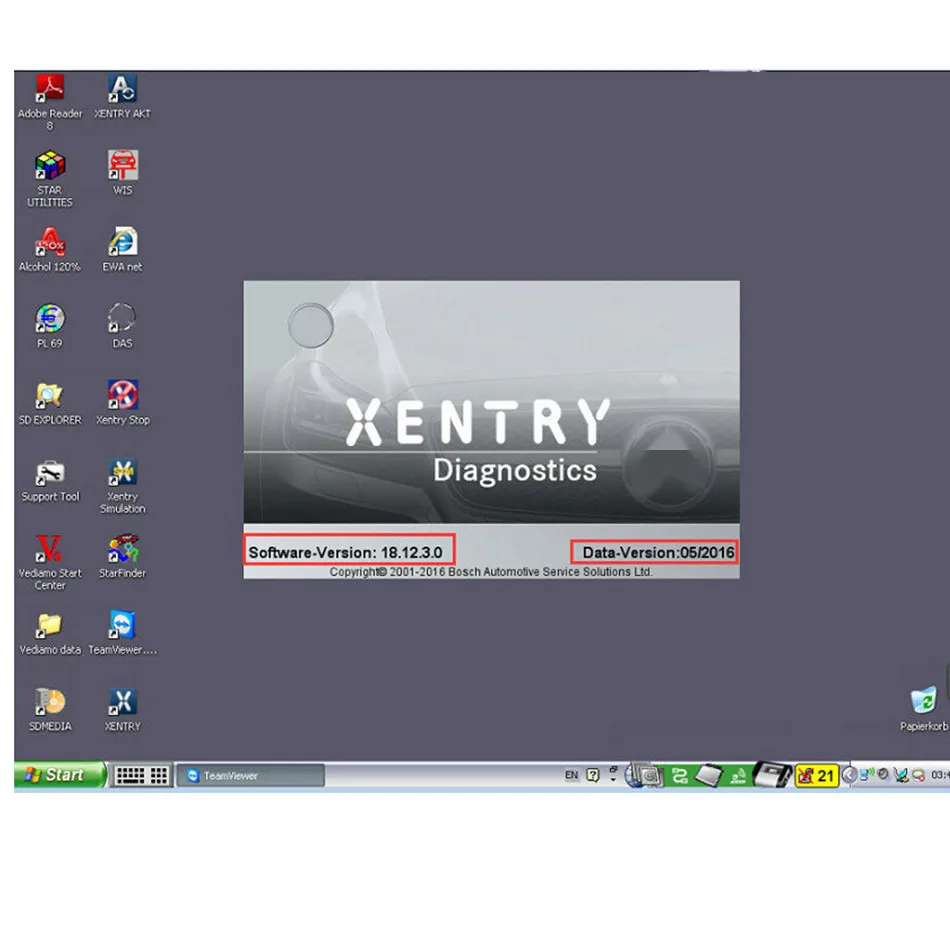
Task: Open the on-screen keyboard taskbar icon
Action: point(130,776)
